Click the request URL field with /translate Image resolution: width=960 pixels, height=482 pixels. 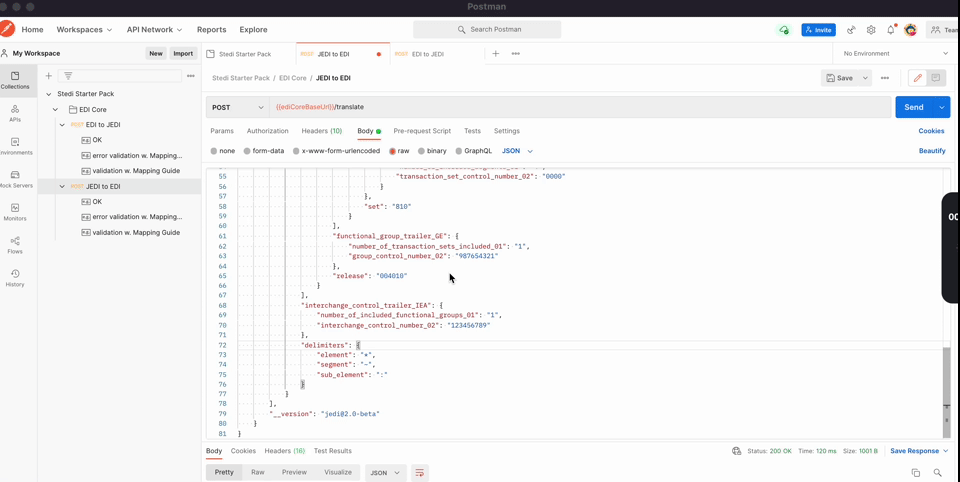[x=580, y=107]
